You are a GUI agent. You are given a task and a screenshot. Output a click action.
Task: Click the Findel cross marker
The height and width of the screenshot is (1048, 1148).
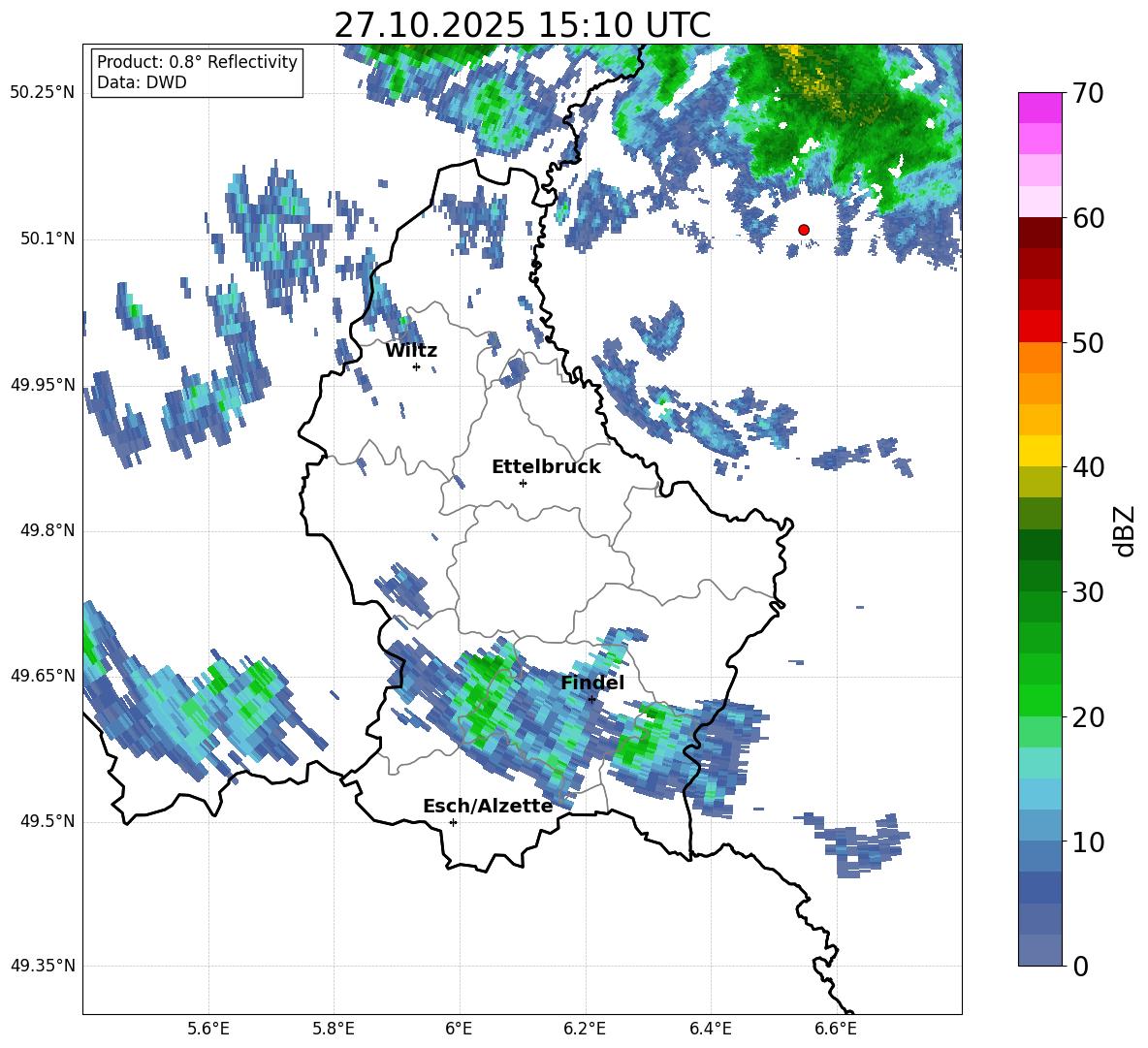click(591, 699)
